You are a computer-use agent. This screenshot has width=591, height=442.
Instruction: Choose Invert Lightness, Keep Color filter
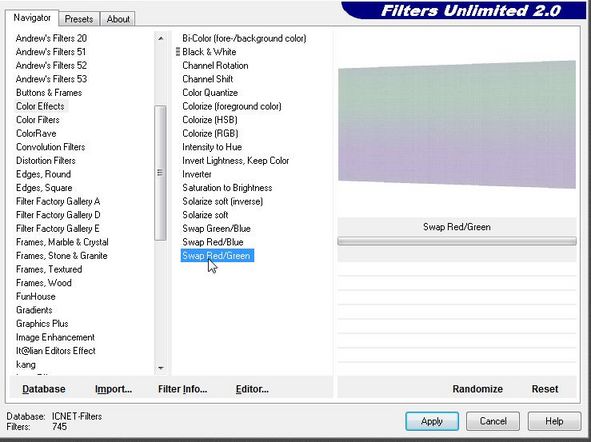click(236, 161)
